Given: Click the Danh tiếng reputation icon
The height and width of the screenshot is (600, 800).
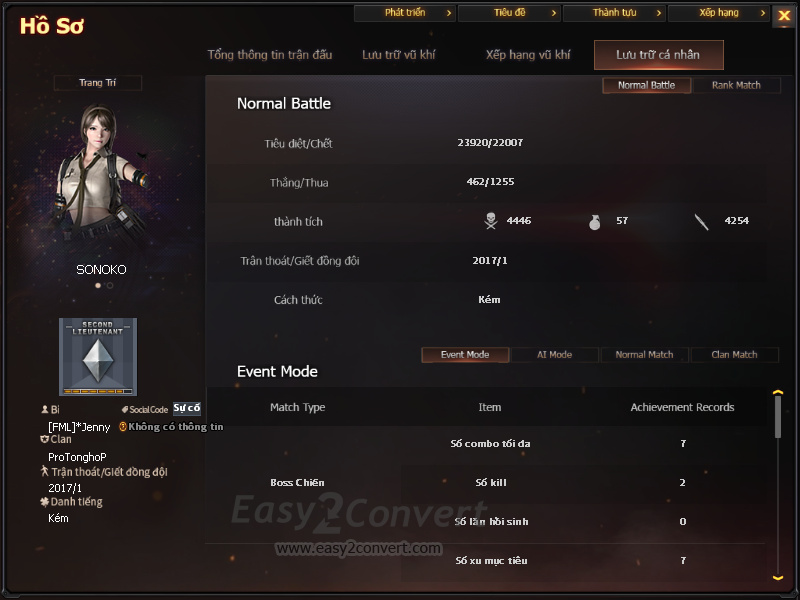Looking at the screenshot, I should pyautogui.click(x=44, y=502).
